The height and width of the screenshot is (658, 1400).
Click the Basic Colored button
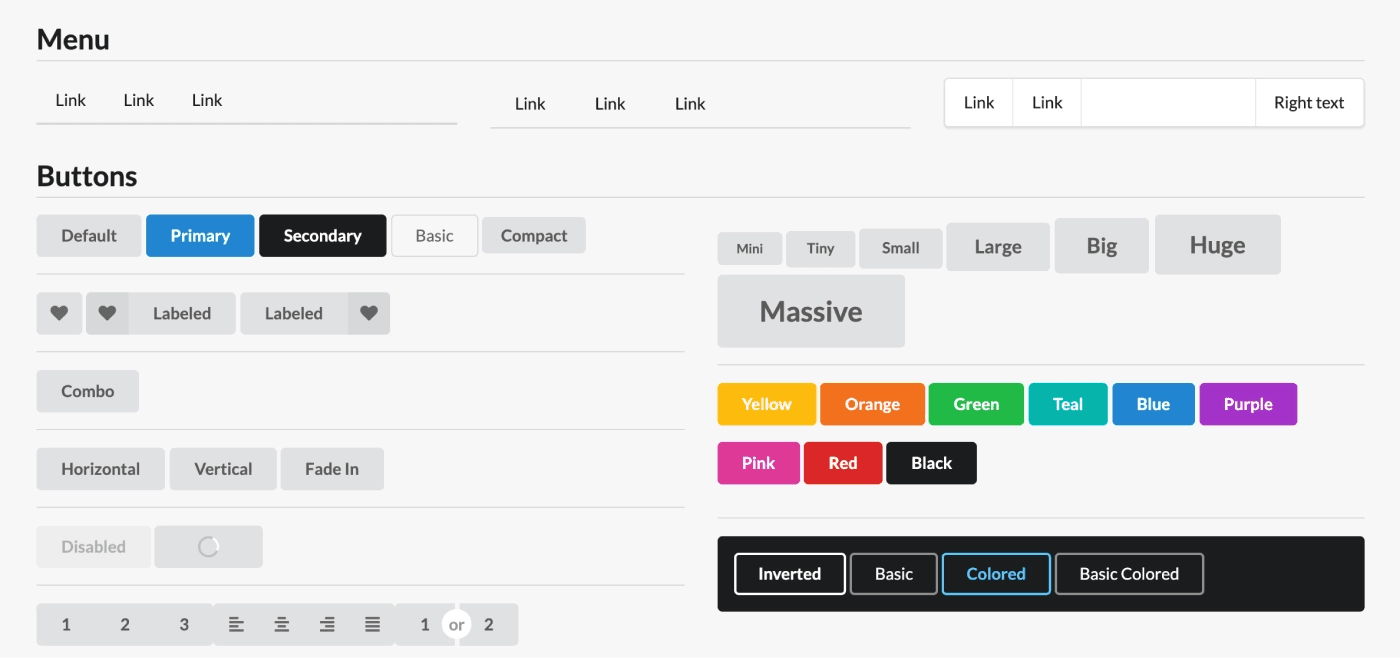(x=1128, y=574)
